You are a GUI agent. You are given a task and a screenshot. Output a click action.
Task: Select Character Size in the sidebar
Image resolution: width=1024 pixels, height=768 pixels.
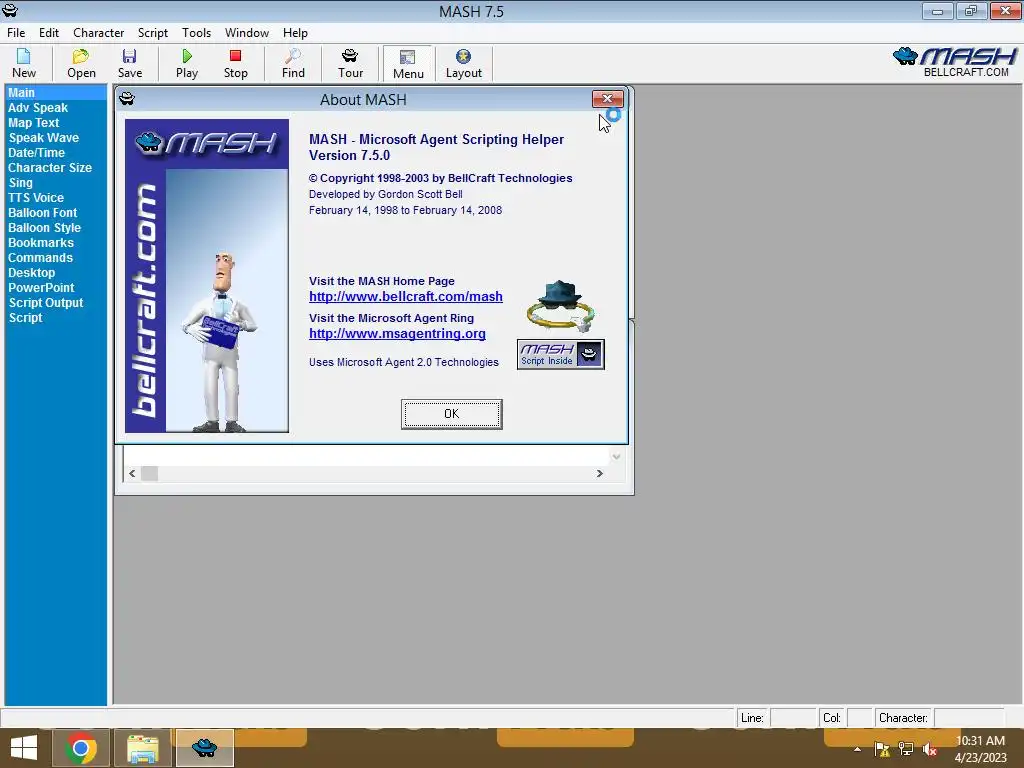(x=56, y=168)
